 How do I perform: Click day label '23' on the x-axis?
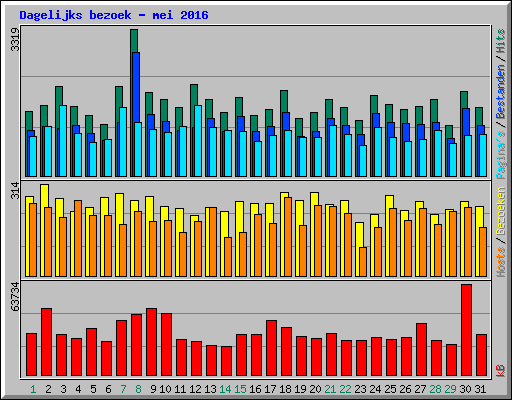360,389
